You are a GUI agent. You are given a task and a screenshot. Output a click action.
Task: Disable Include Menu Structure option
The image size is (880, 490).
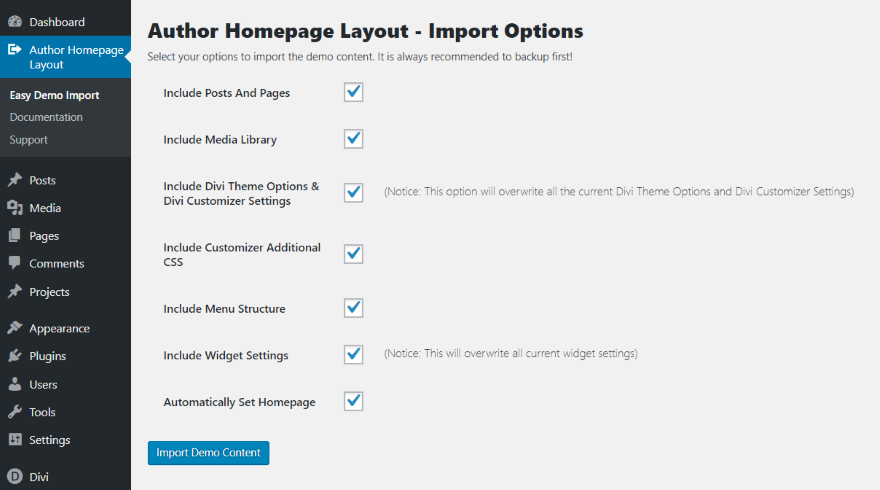(353, 307)
